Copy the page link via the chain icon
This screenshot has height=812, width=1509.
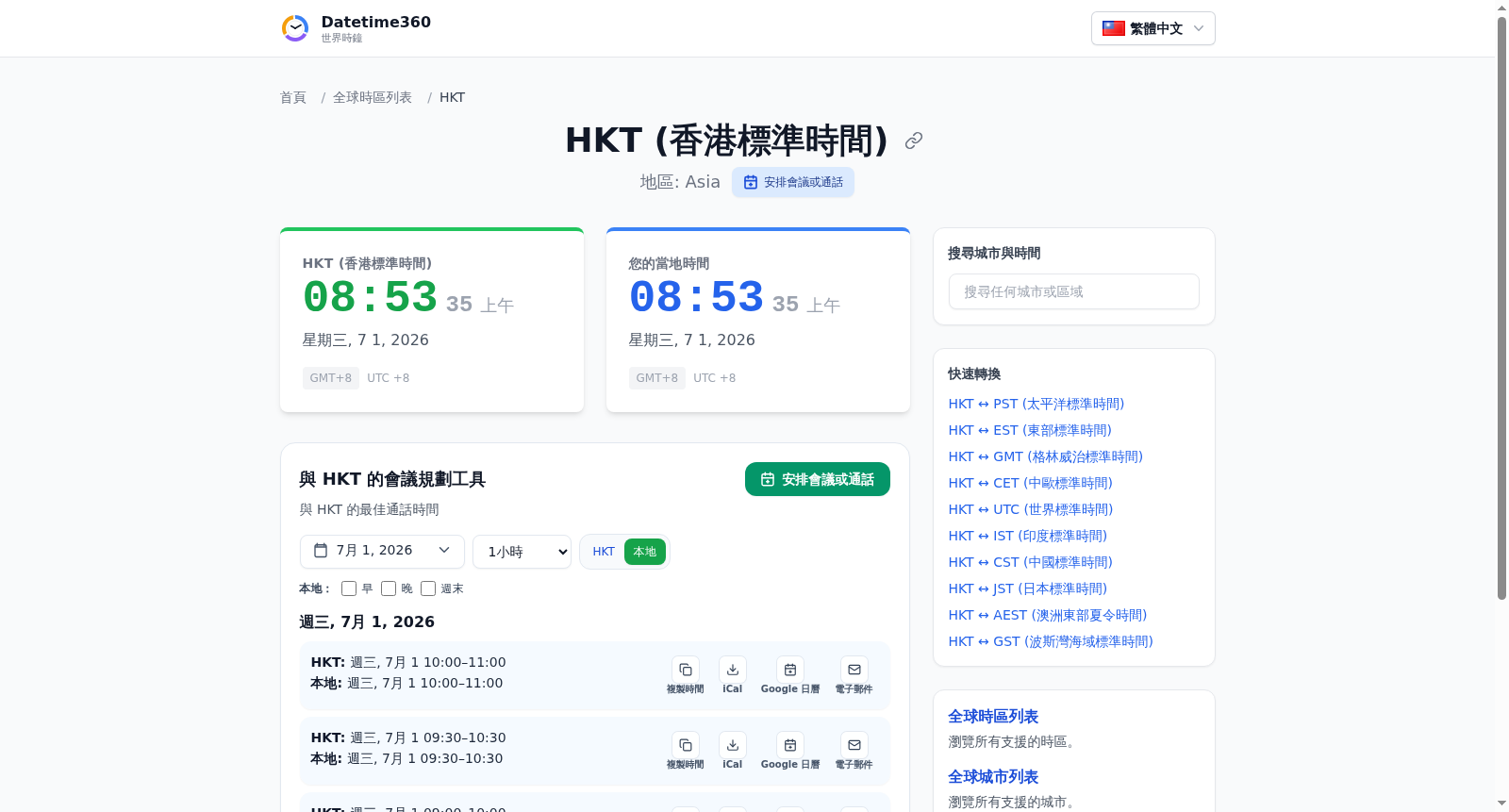tap(913, 141)
